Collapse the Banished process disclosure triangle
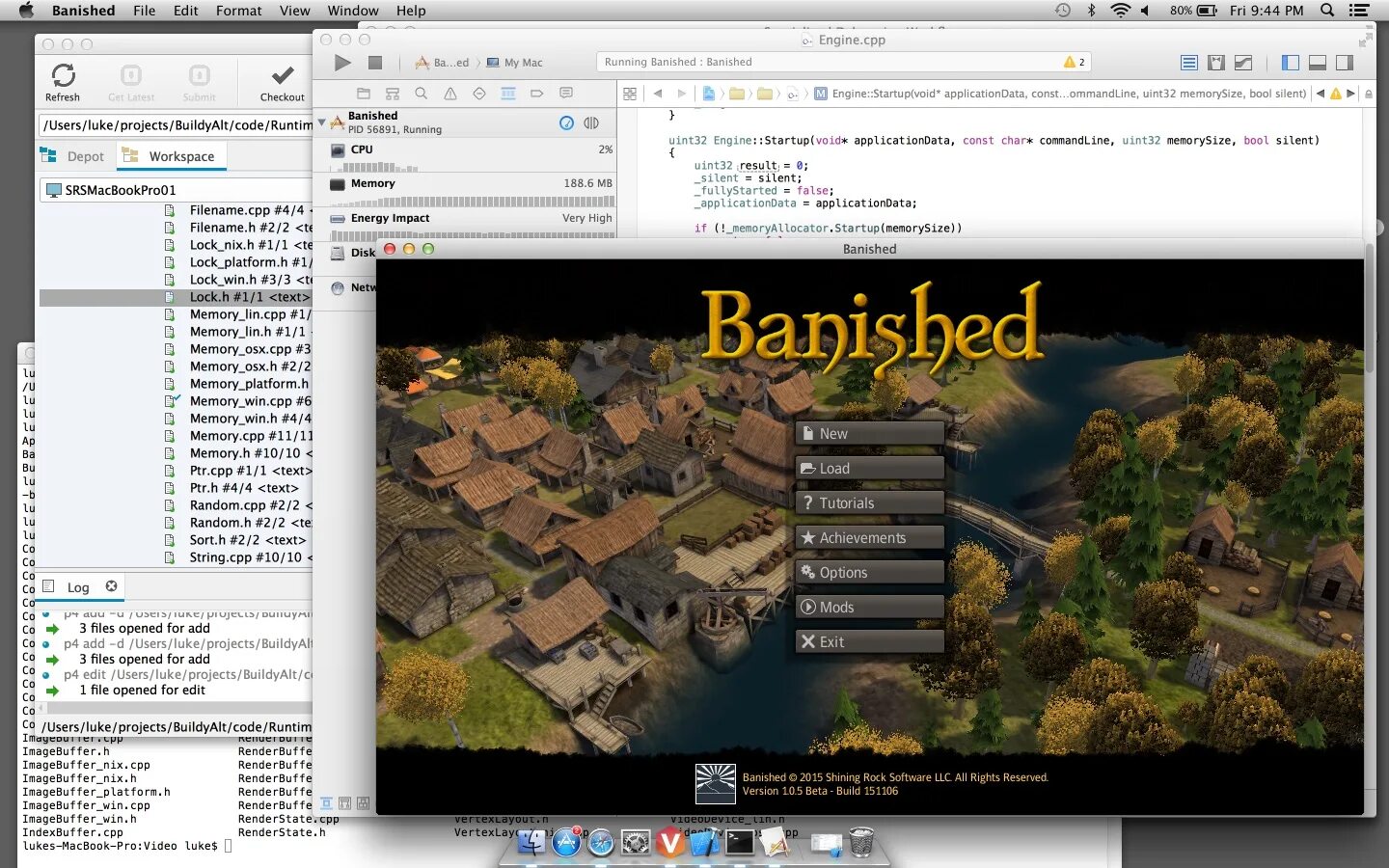 click(x=322, y=122)
